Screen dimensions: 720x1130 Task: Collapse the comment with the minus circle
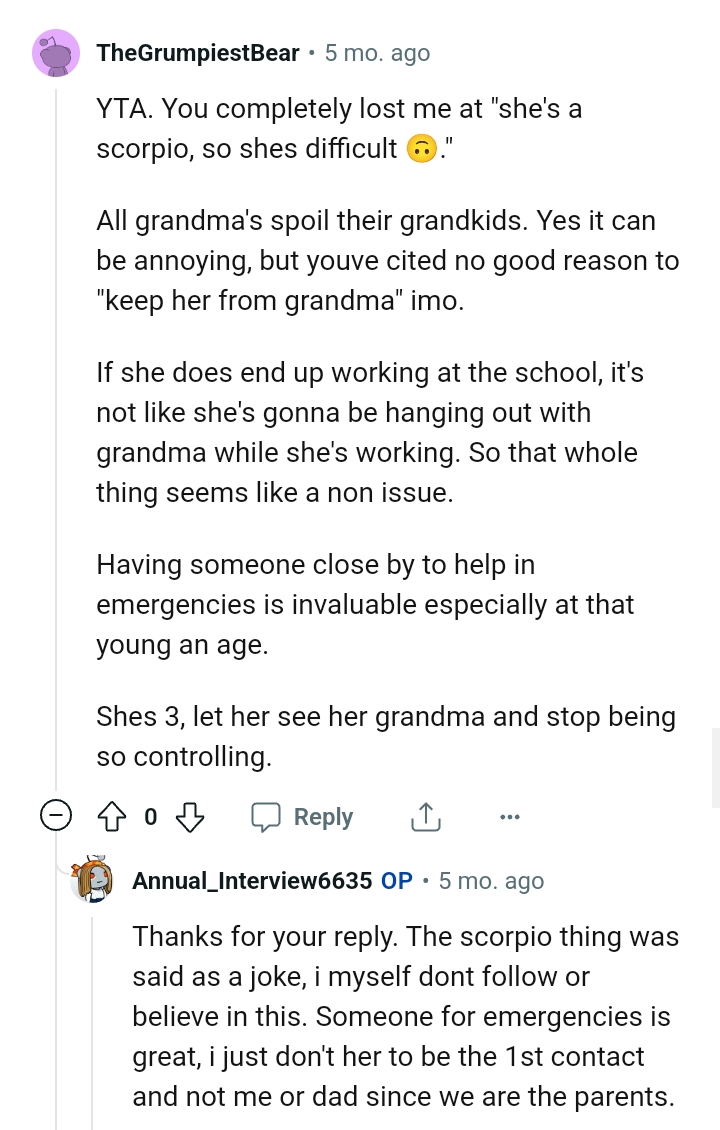(56, 817)
